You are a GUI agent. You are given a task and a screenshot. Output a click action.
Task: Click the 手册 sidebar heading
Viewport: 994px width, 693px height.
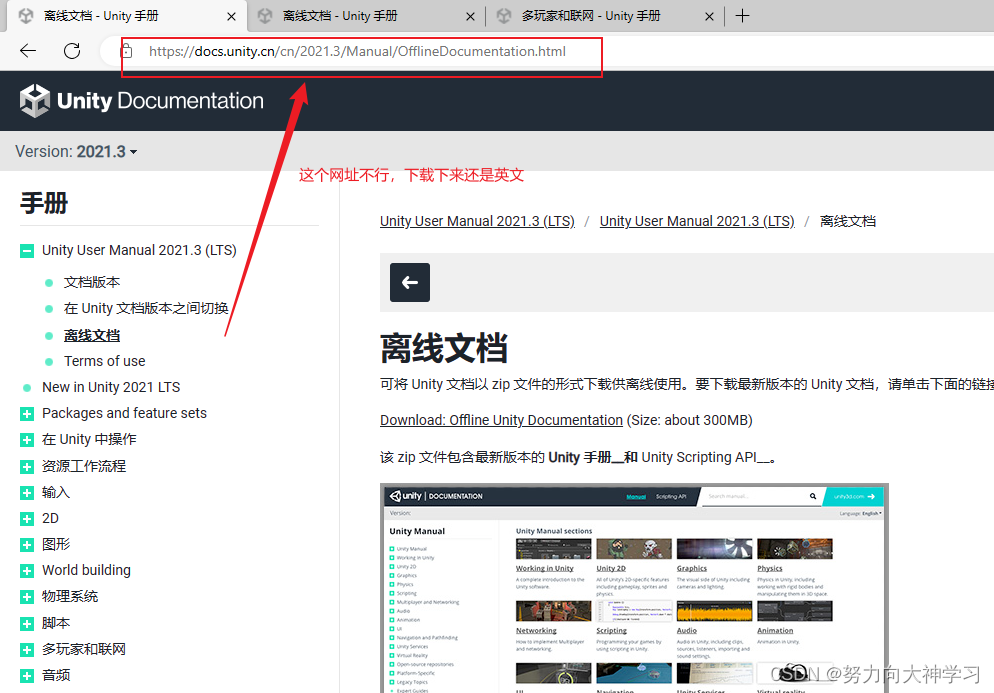point(44,204)
